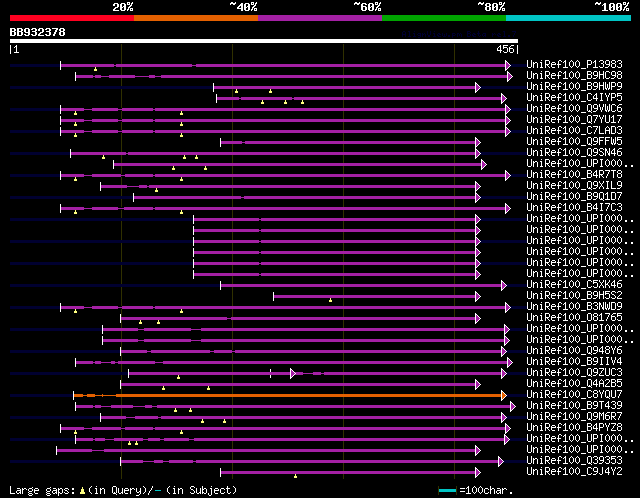Click the ~80% identity scale label
The height and width of the screenshot is (498, 640).
491,7
